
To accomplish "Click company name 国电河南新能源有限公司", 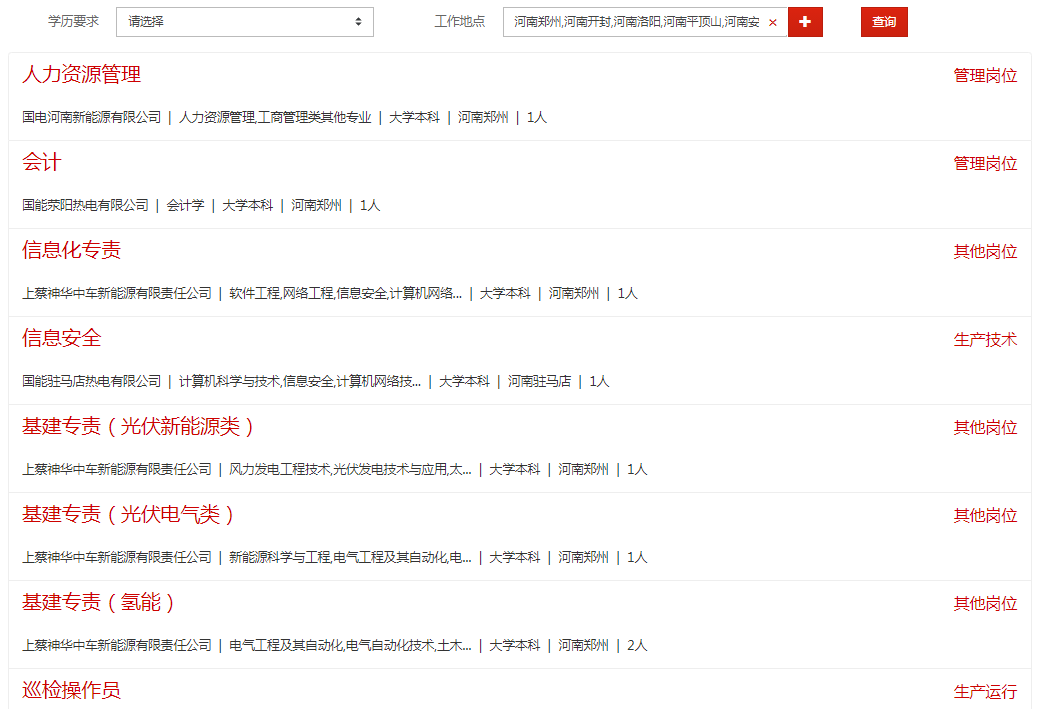I will click(x=91, y=118).
